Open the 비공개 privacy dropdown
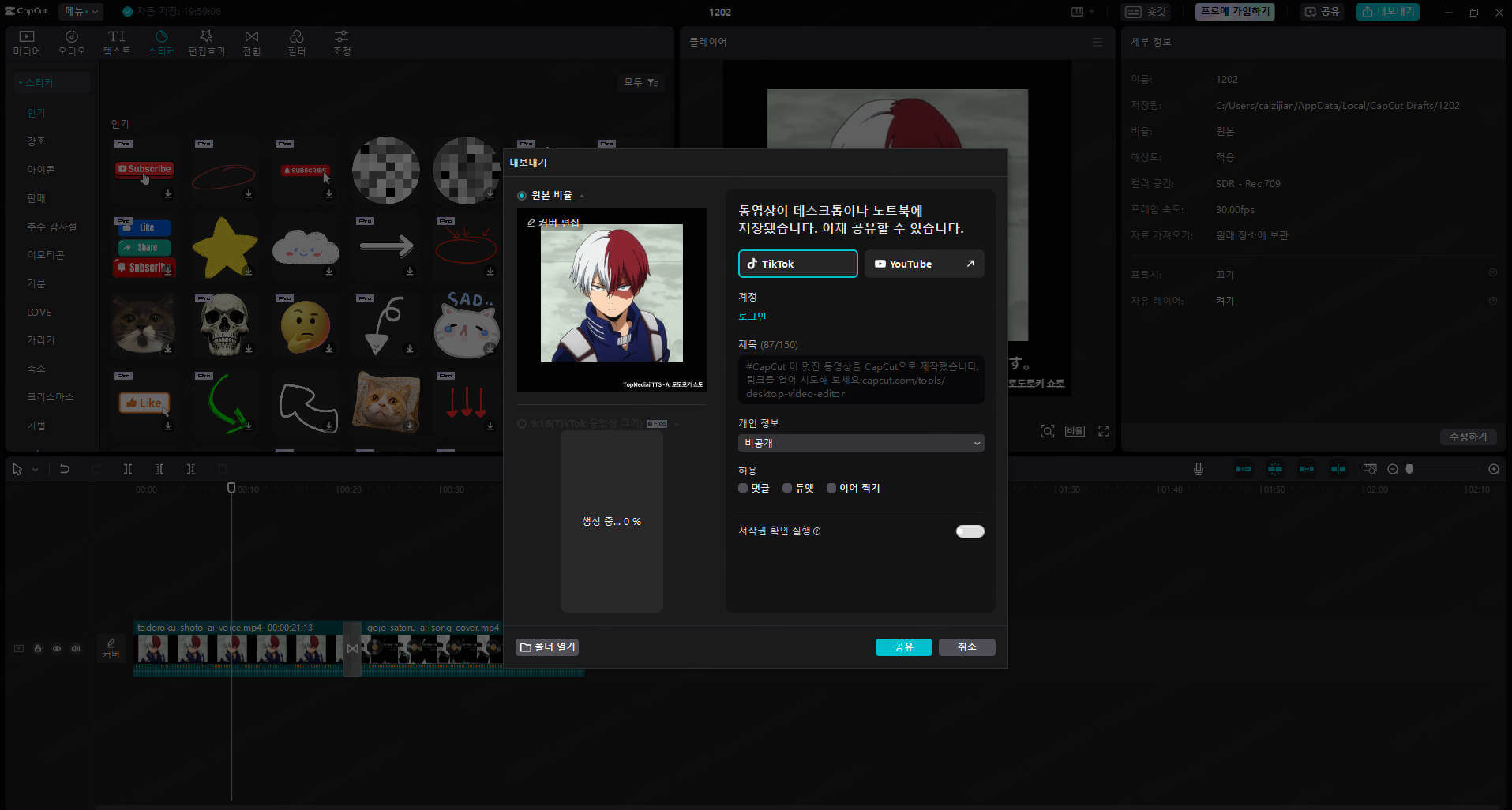The image size is (1512, 810). (861, 443)
